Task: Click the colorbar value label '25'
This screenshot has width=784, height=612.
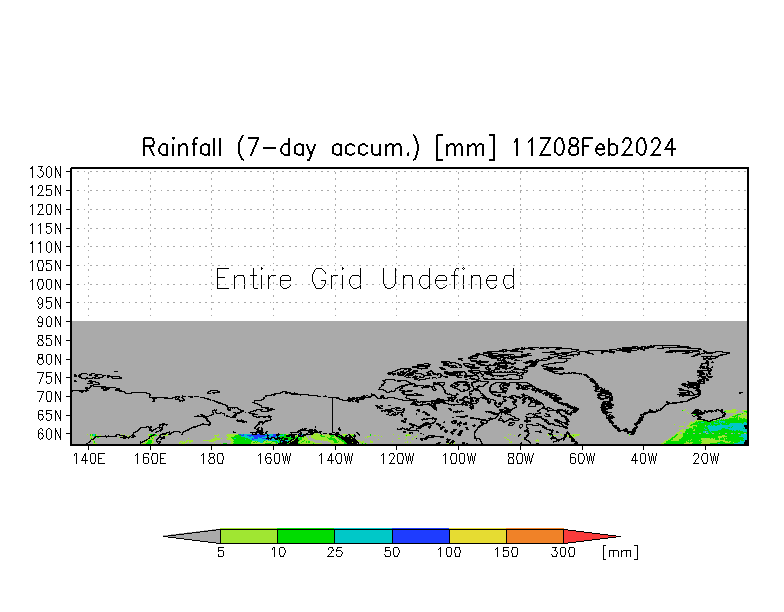Action: pos(334,552)
